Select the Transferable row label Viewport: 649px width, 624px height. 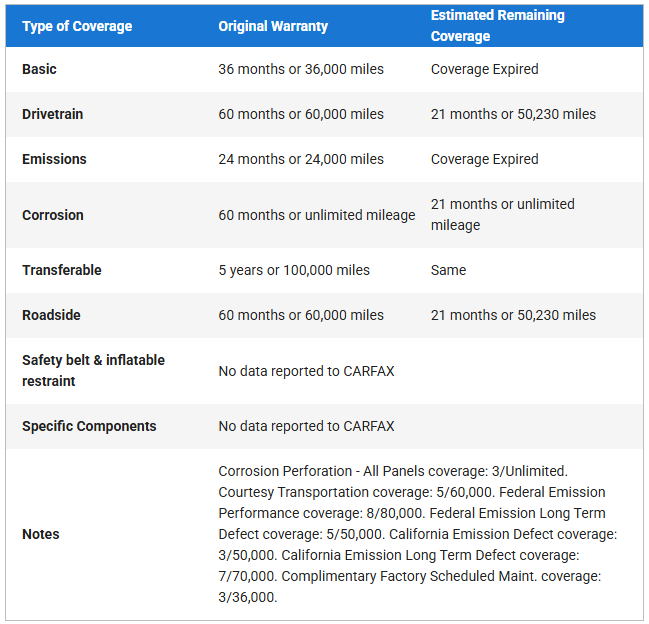tap(62, 270)
